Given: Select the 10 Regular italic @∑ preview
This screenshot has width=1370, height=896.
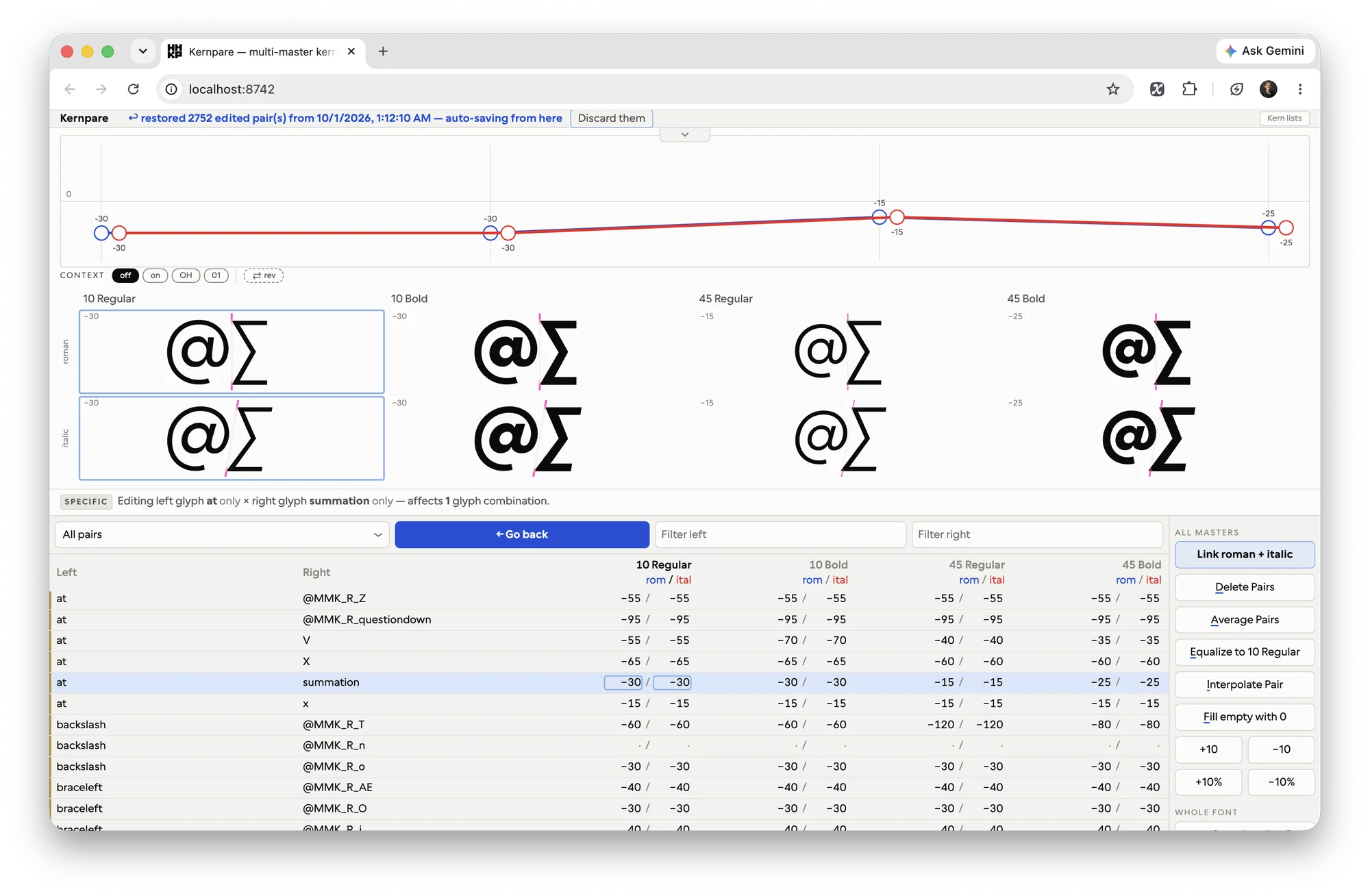Looking at the screenshot, I should (232, 438).
